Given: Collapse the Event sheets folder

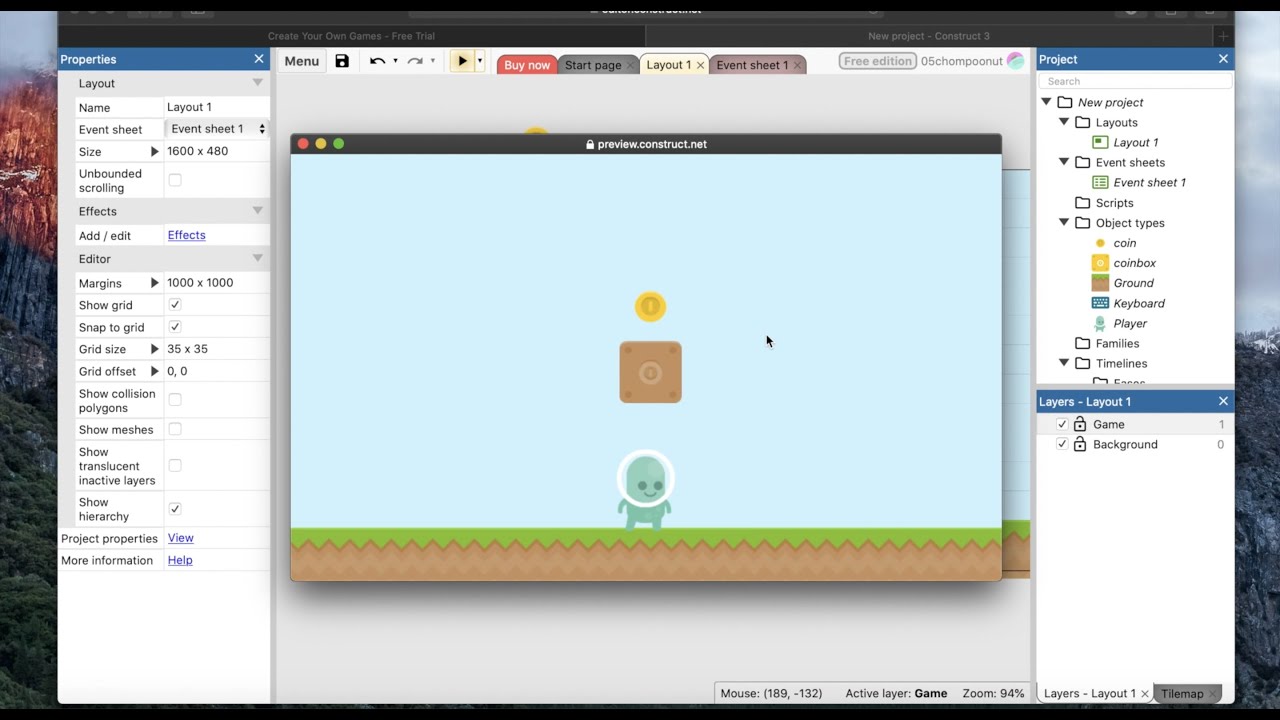Looking at the screenshot, I should 1064,162.
